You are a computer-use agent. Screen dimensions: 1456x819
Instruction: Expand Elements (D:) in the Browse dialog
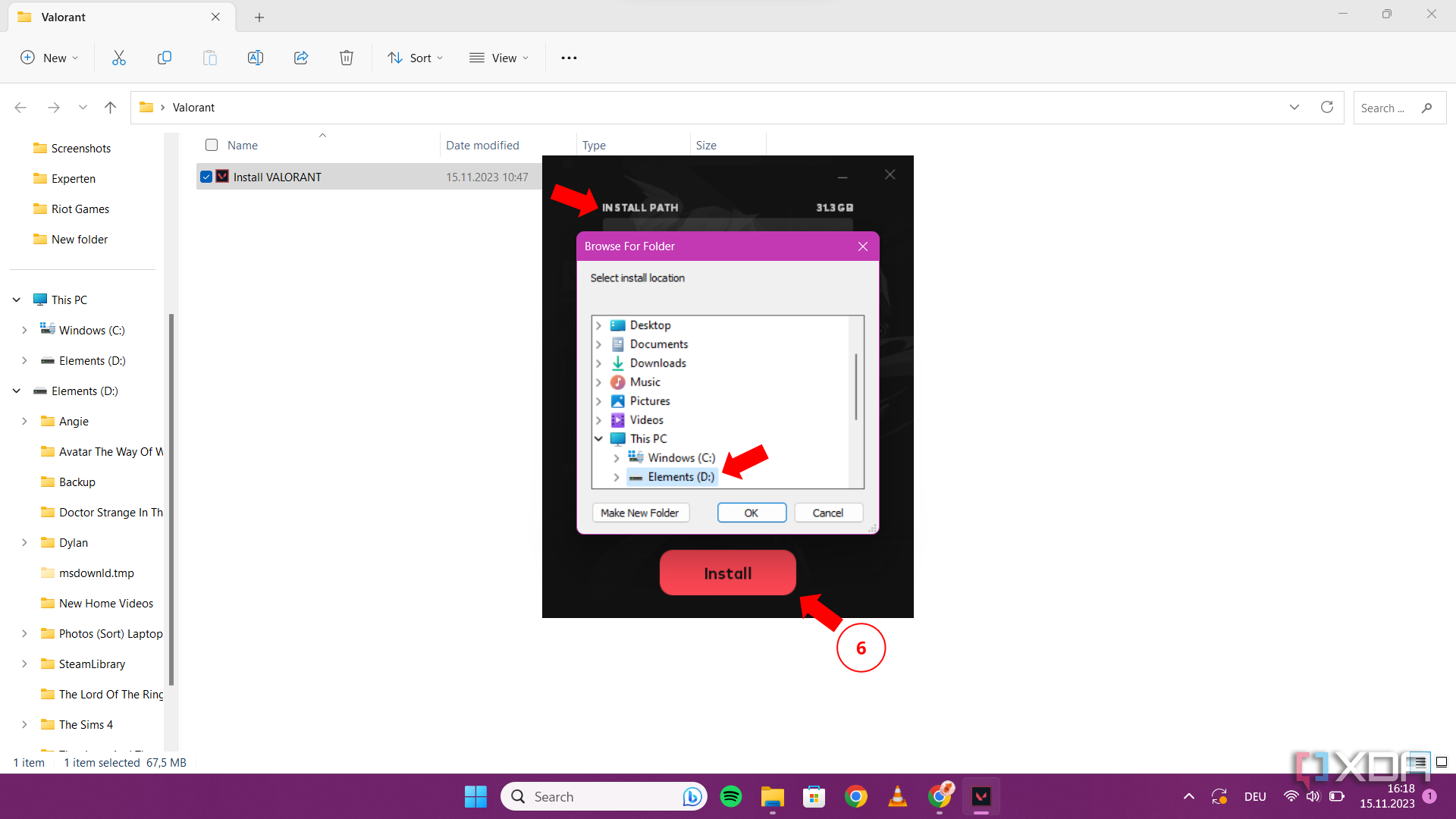(617, 477)
